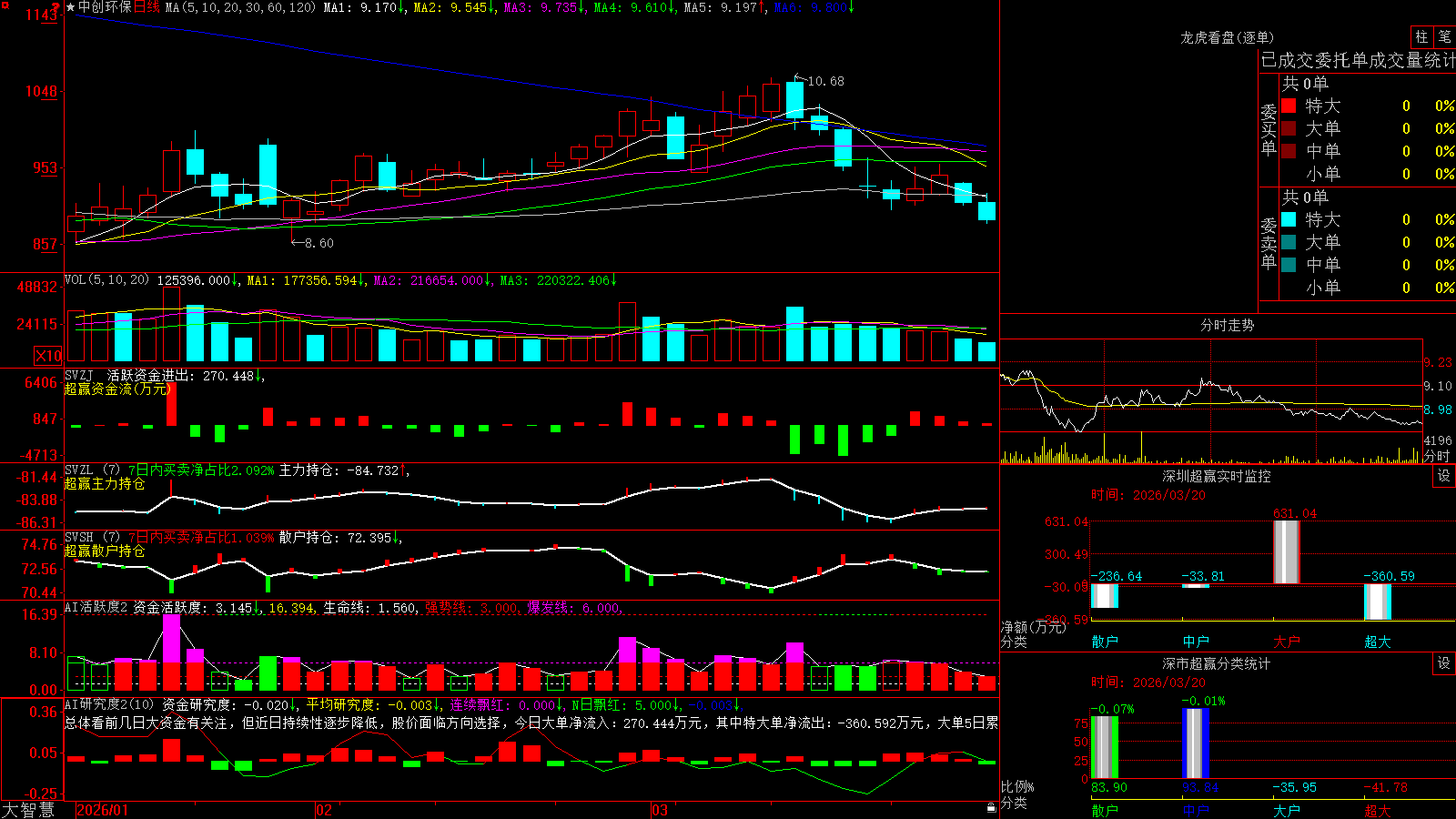
Task: Click the cyan 特大 sell order swatch
Action: coord(1289,219)
